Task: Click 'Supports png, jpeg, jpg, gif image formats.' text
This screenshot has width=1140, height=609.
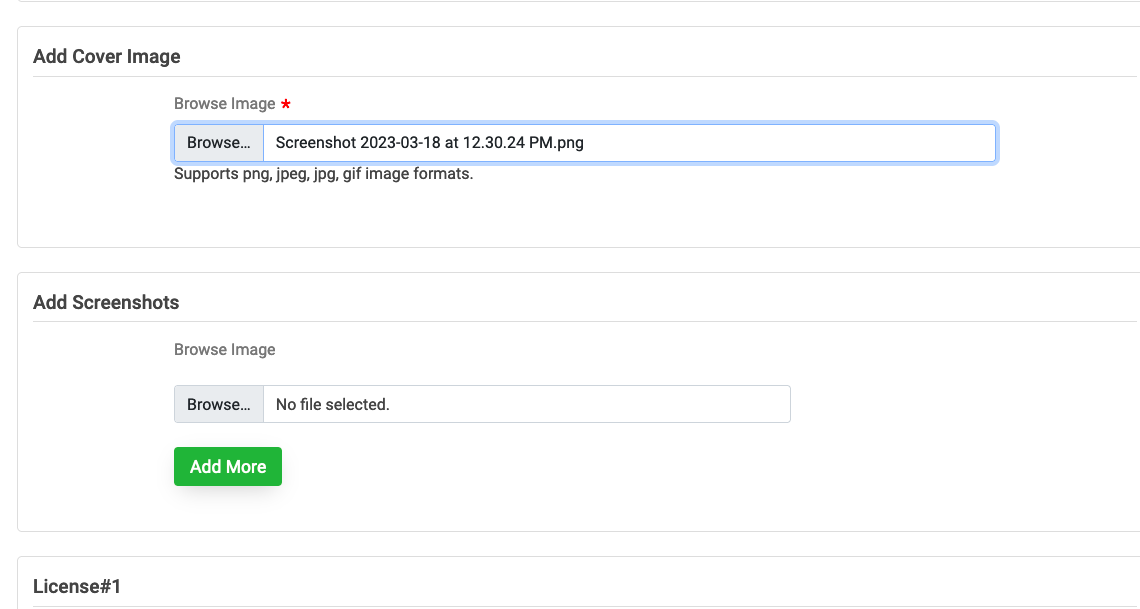Action: click(x=324, y=174)
